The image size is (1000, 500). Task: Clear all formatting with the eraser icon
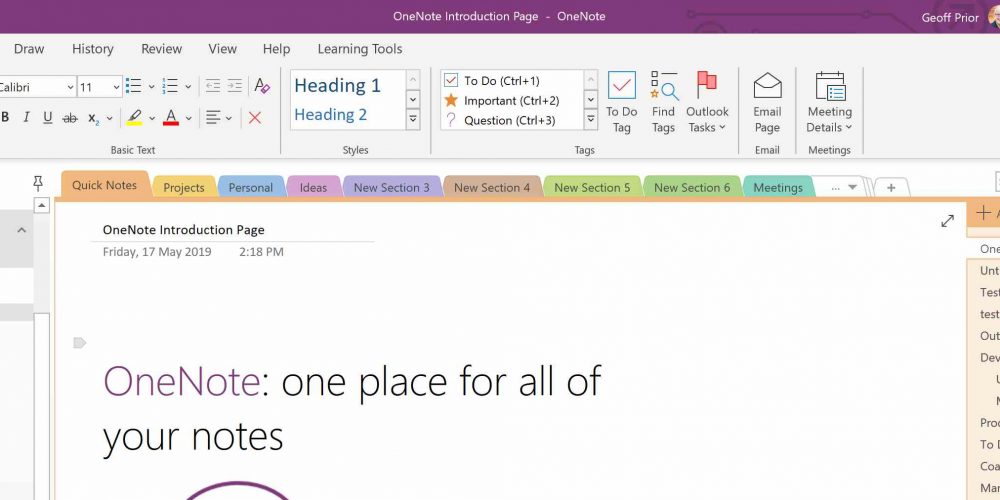tap(262, 86)
